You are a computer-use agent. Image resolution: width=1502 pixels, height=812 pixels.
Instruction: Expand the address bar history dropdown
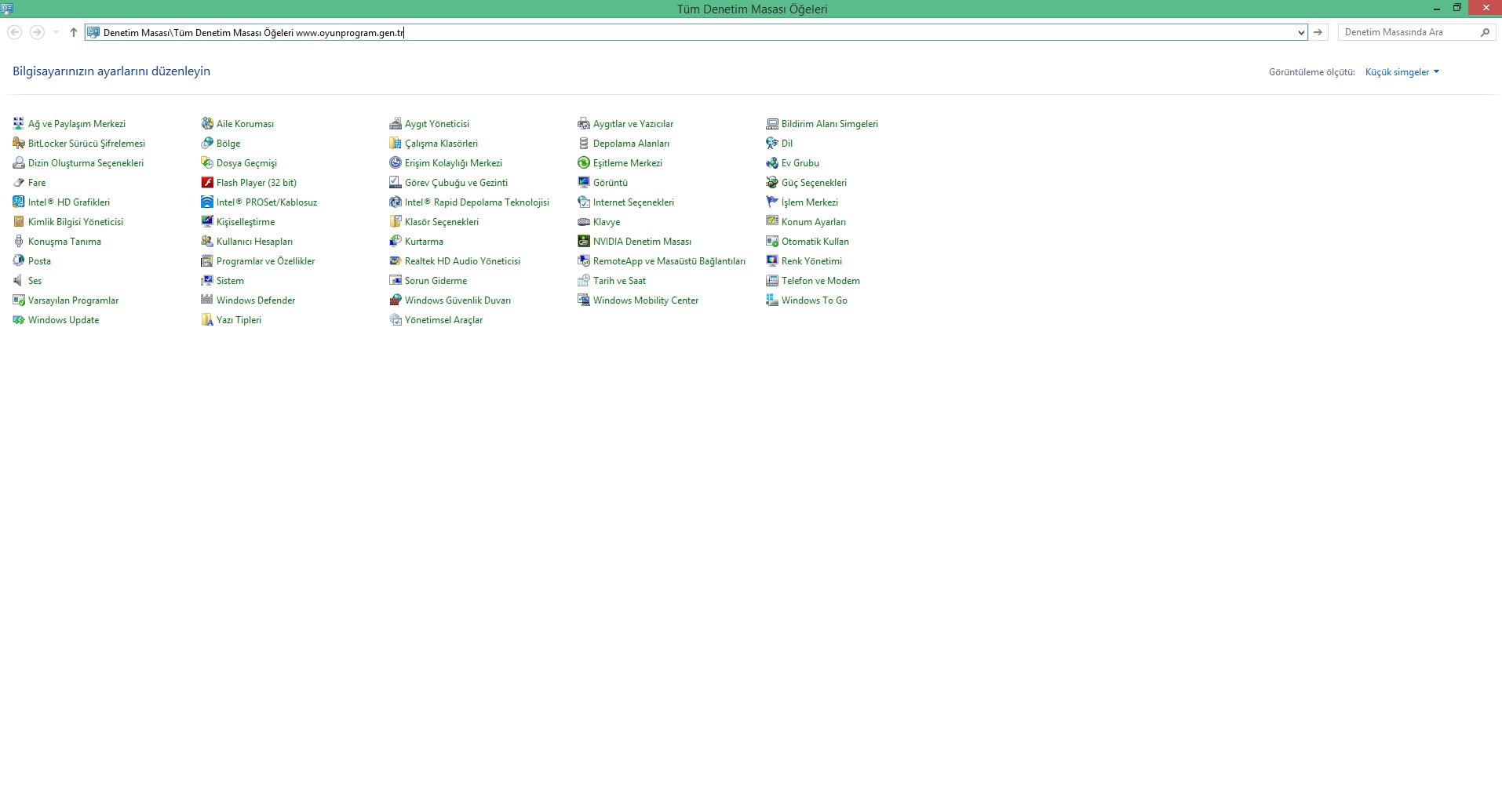1301,32
